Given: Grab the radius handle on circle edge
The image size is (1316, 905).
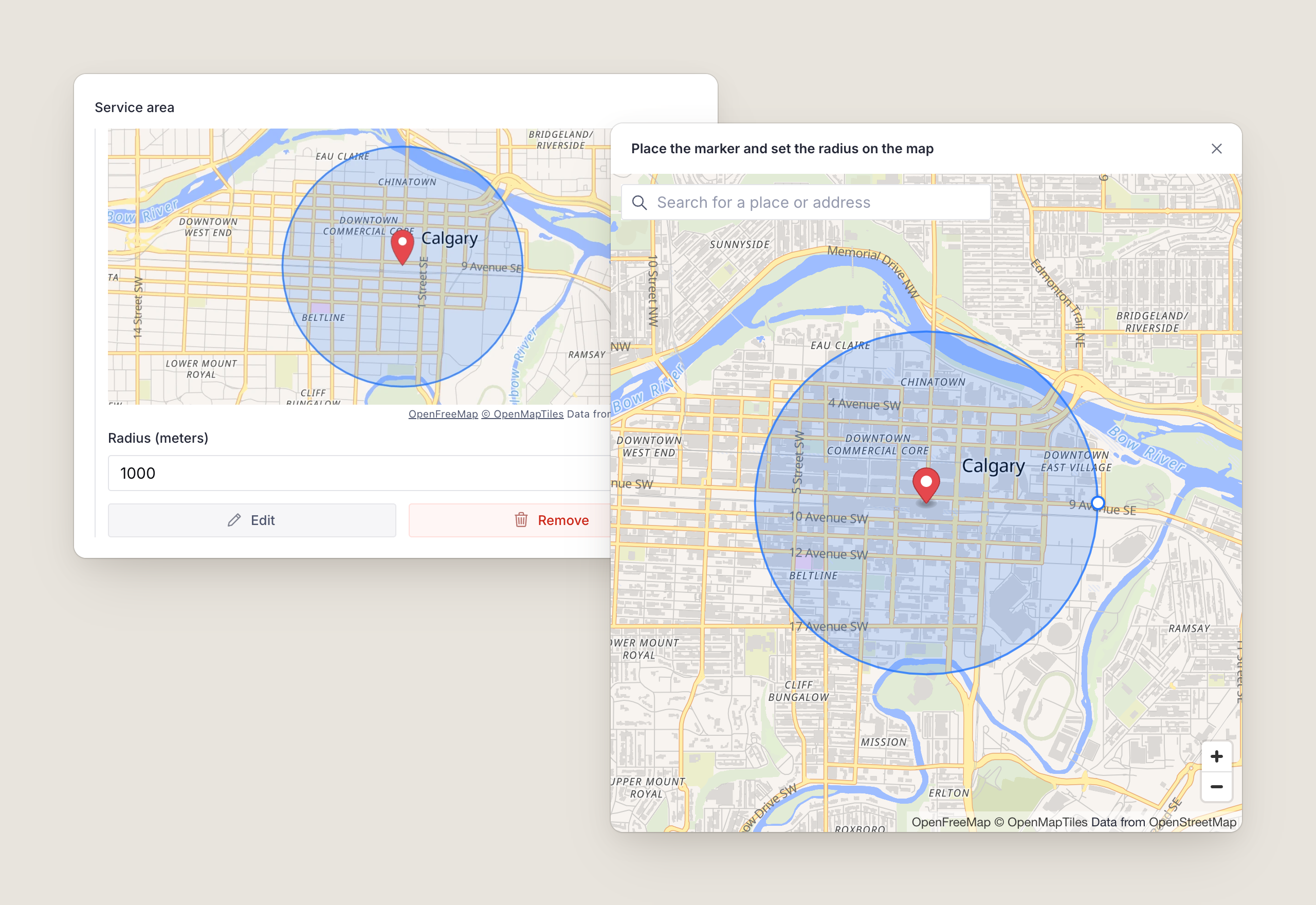Looking at the screenshot, I should 1098,502.
